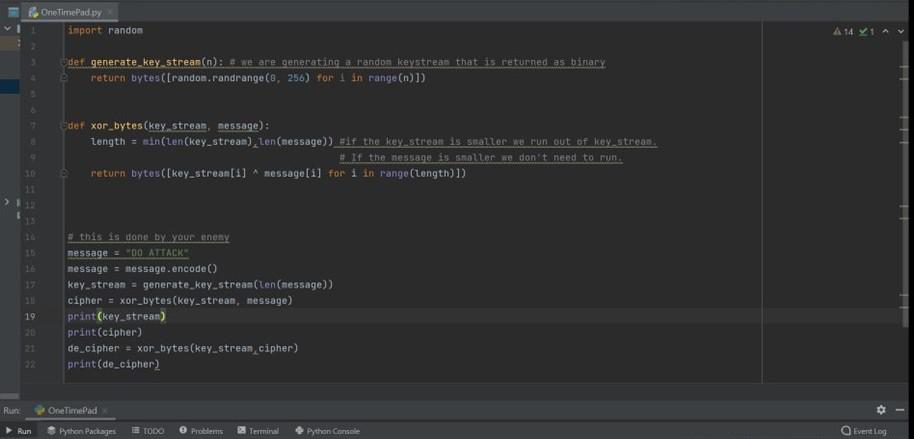
Task: Hide the Run tool window
Action: coord(901,410)
